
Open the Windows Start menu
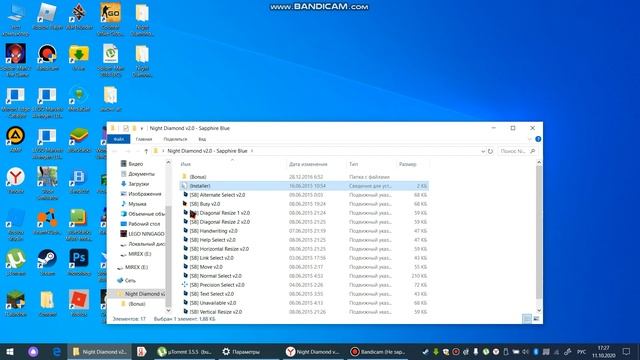point(10,352)
